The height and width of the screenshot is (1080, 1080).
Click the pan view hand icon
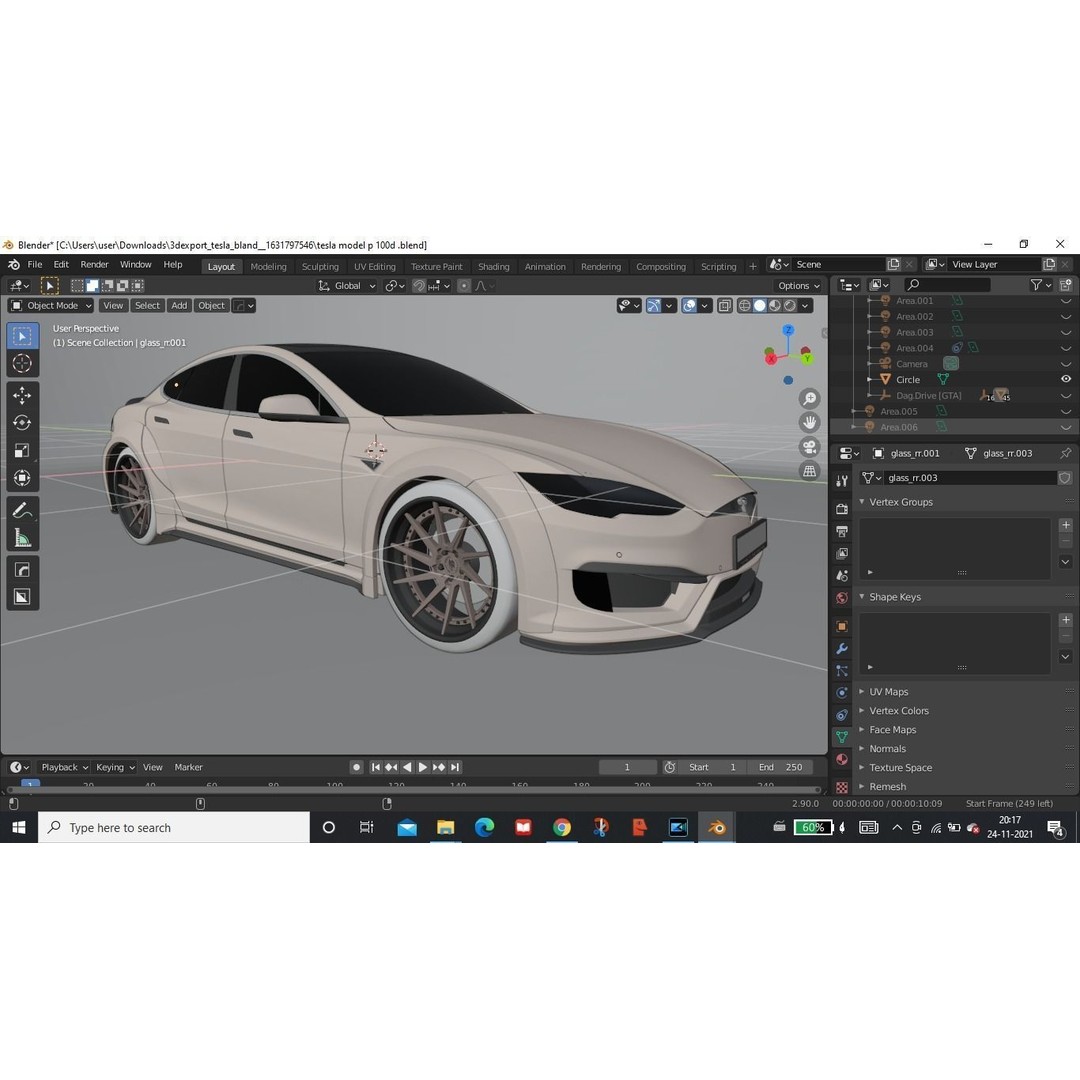click(x=809, y=422)
